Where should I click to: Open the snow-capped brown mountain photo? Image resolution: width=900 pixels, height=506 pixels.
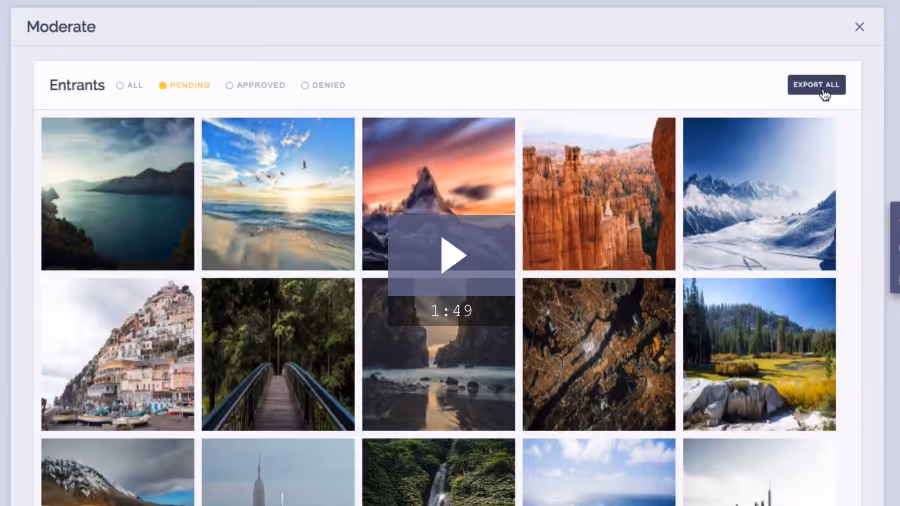118,472
